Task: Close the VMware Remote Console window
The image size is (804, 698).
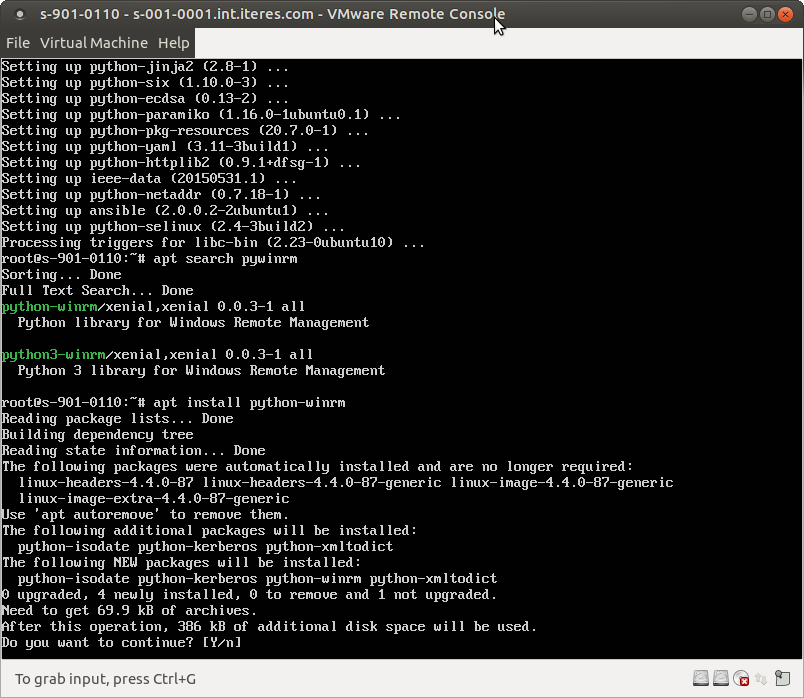Action: (785, 14)
